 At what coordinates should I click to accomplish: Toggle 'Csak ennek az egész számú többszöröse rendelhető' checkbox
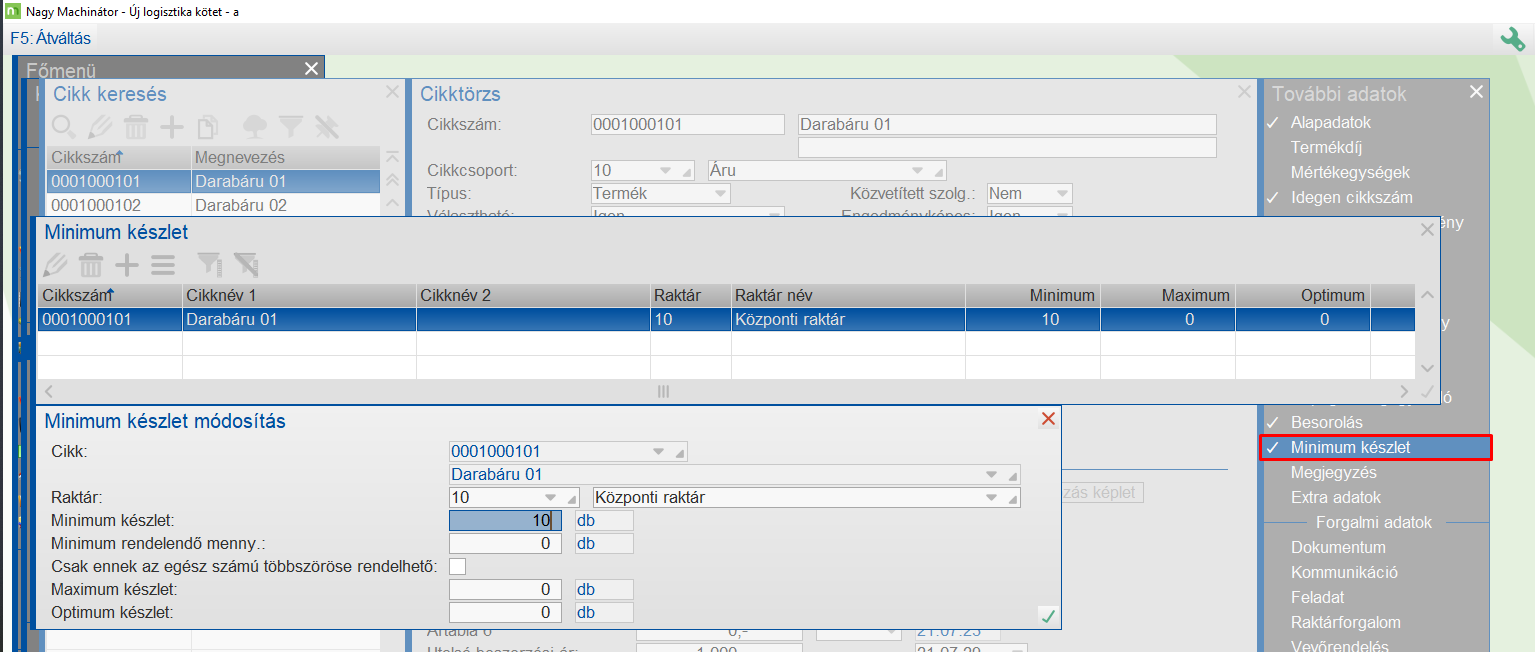tap(458, 567)
